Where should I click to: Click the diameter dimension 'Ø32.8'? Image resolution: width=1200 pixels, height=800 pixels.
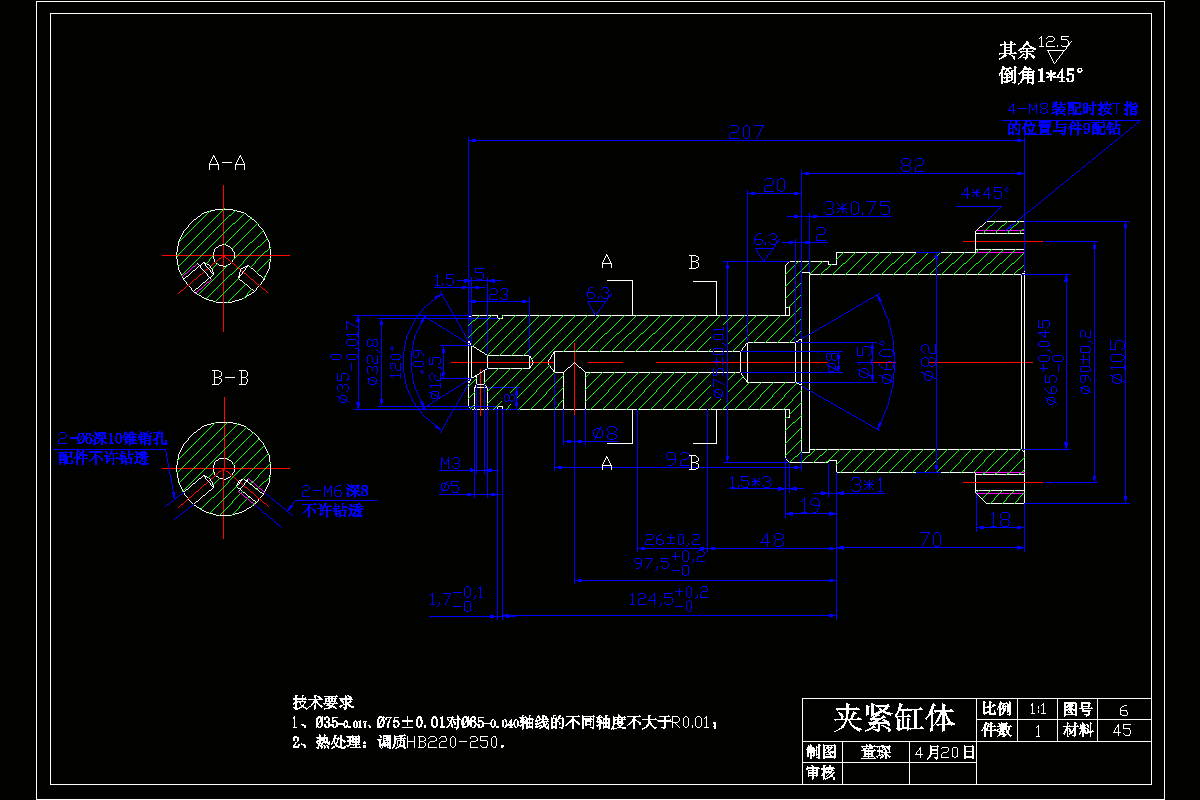click(374, 361)
